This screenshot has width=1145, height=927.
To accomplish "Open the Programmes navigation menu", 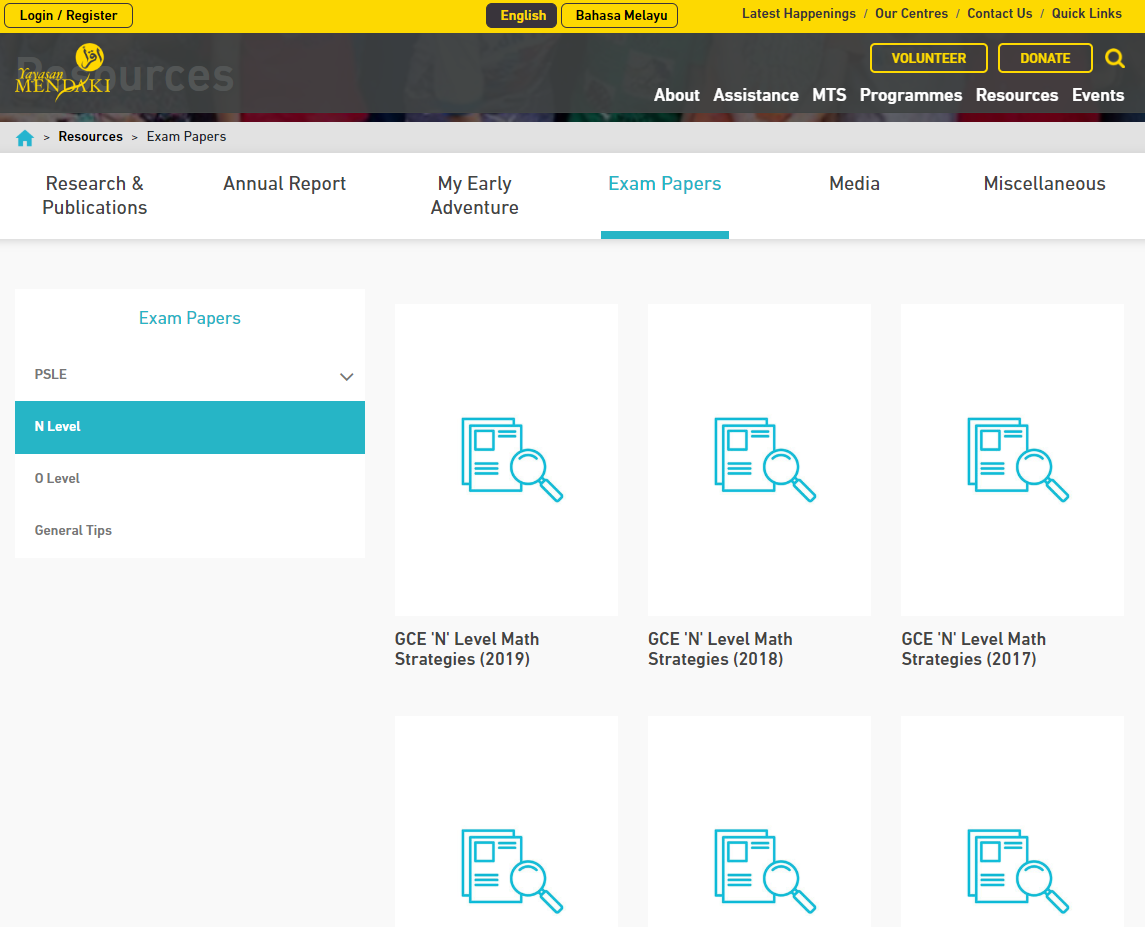I will (x=910, y=96).
